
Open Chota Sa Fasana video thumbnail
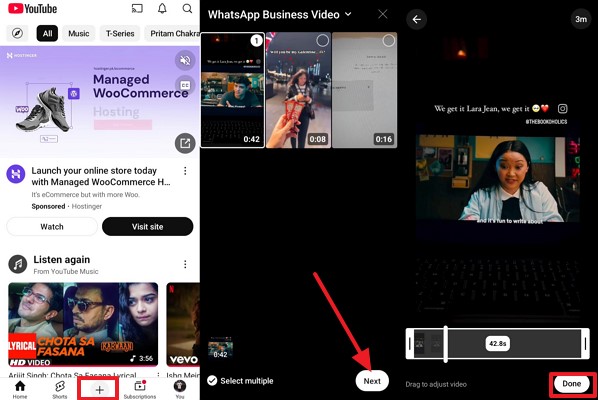(x=83, y=324)
